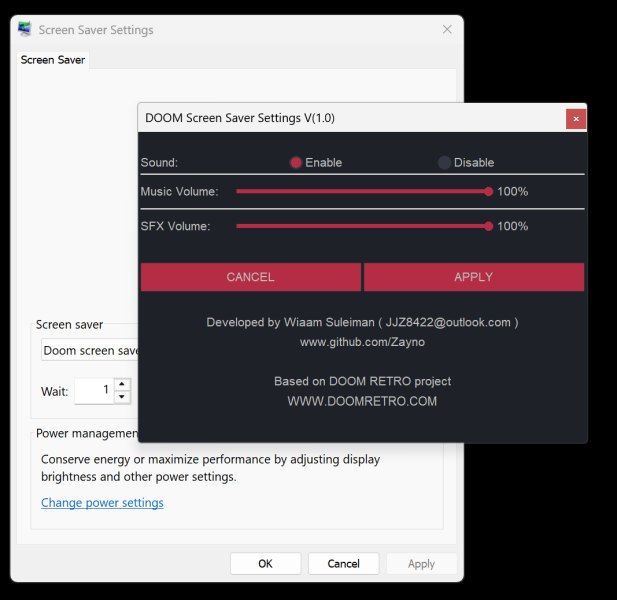
Task: Click Cancel in the Screen Saver Settings window
Action: 343,564
